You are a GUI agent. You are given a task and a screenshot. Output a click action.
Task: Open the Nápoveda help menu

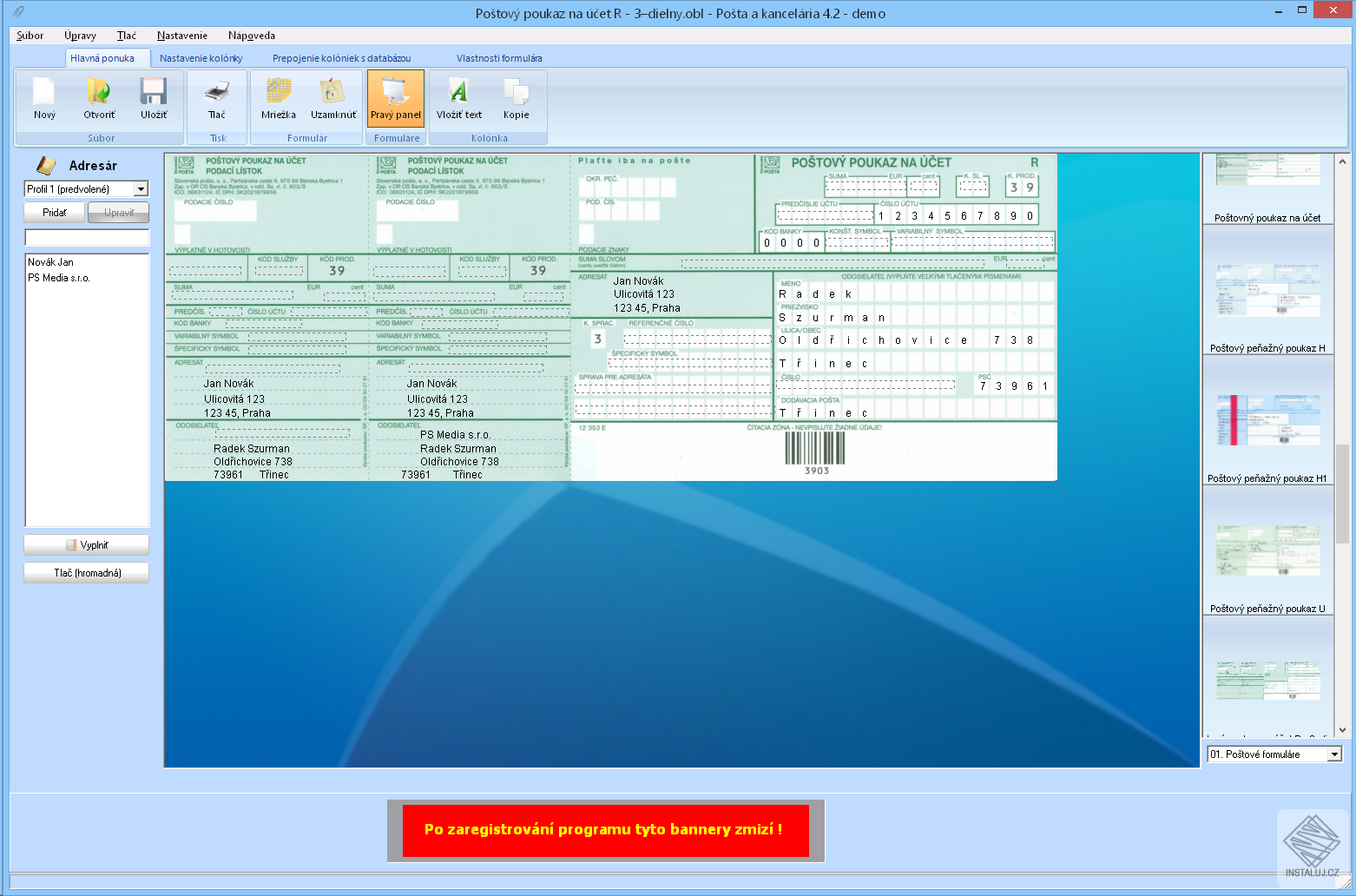tap(252, 36)
